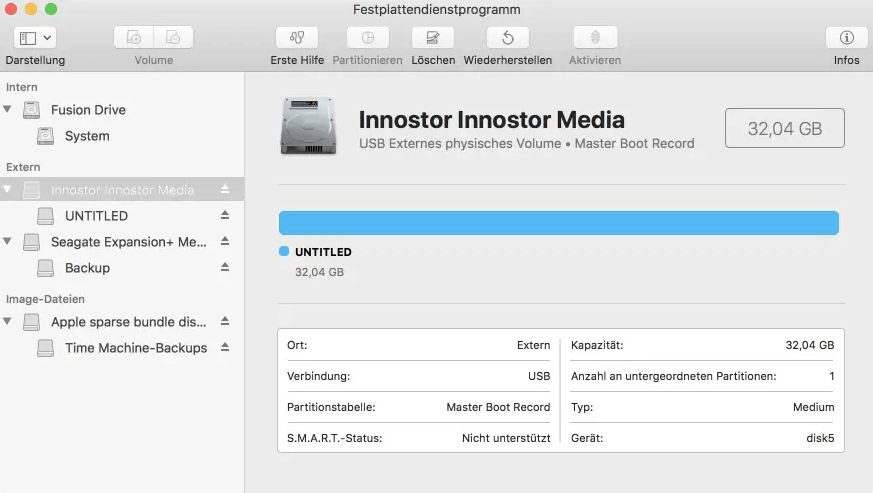Click the Erste Hilfe label
This screenshot has height=493, width=873.
tap(297, 60)
